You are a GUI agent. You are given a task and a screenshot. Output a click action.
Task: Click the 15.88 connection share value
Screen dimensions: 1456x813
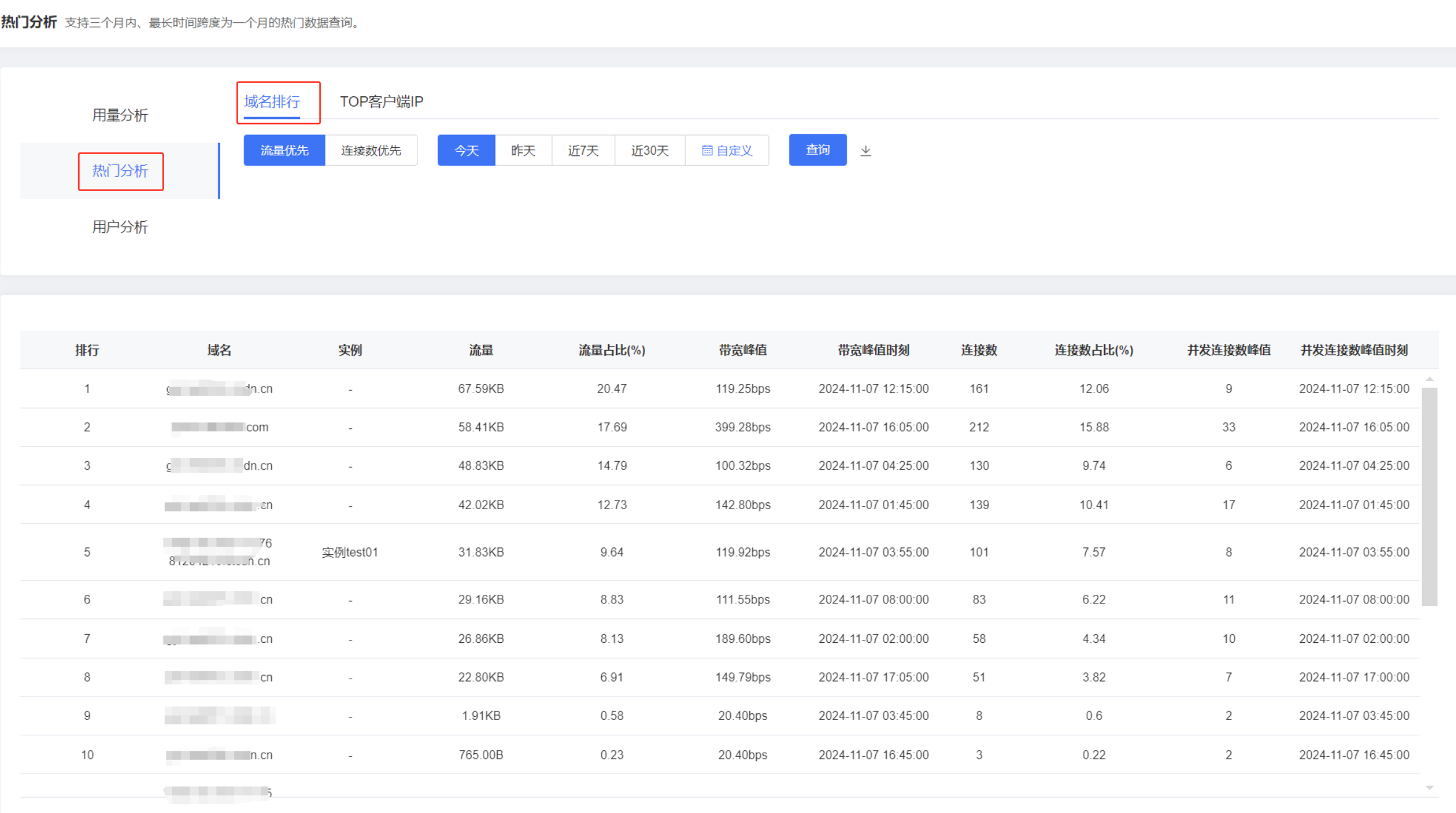[x=1093, y=427]
